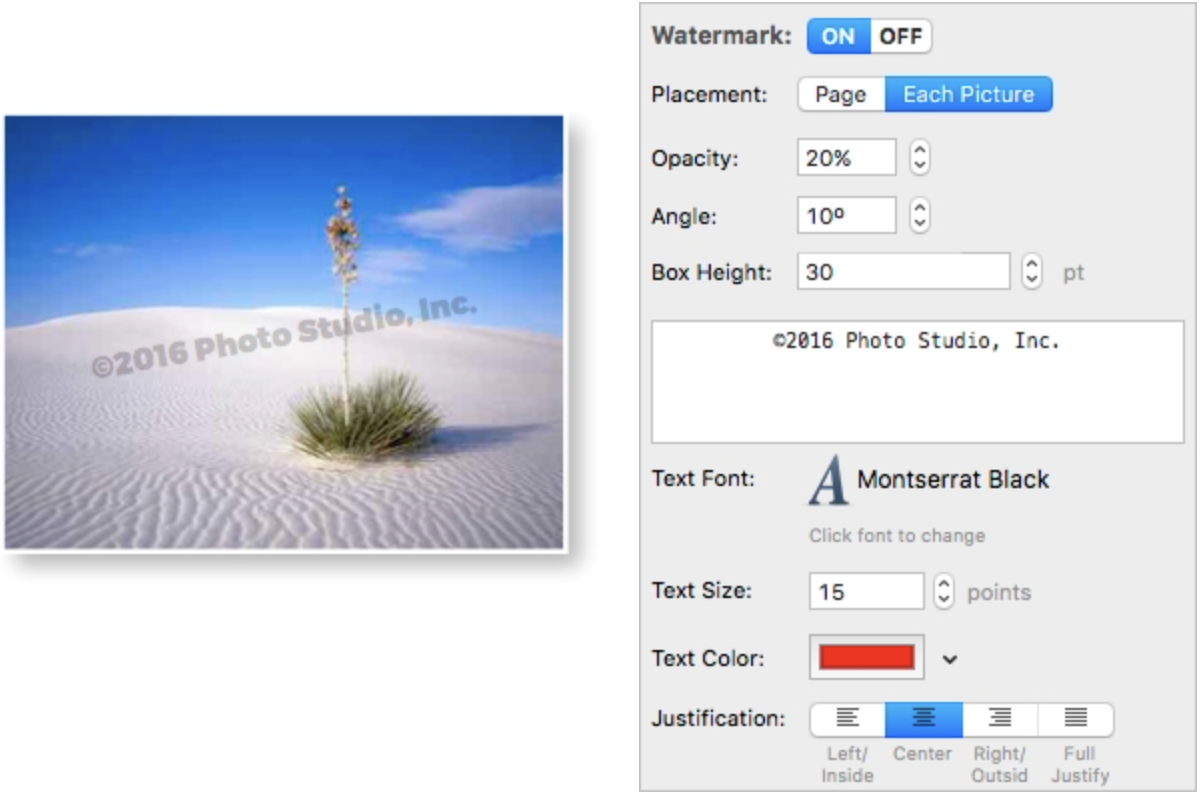Image resolution: width=1200 pixels, height=794 pixels.
Task: Open the red Text Color swatch
Action: point(867,657)
